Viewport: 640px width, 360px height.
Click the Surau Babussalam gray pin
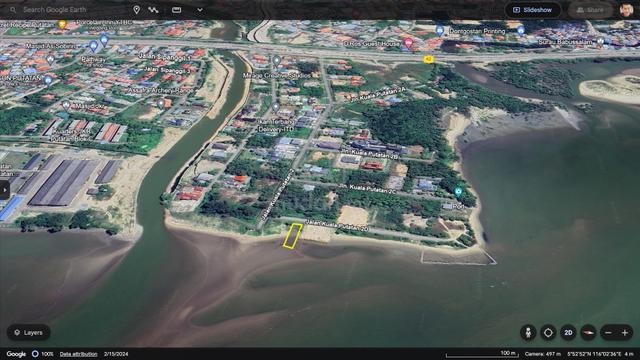tap(600, 41)
